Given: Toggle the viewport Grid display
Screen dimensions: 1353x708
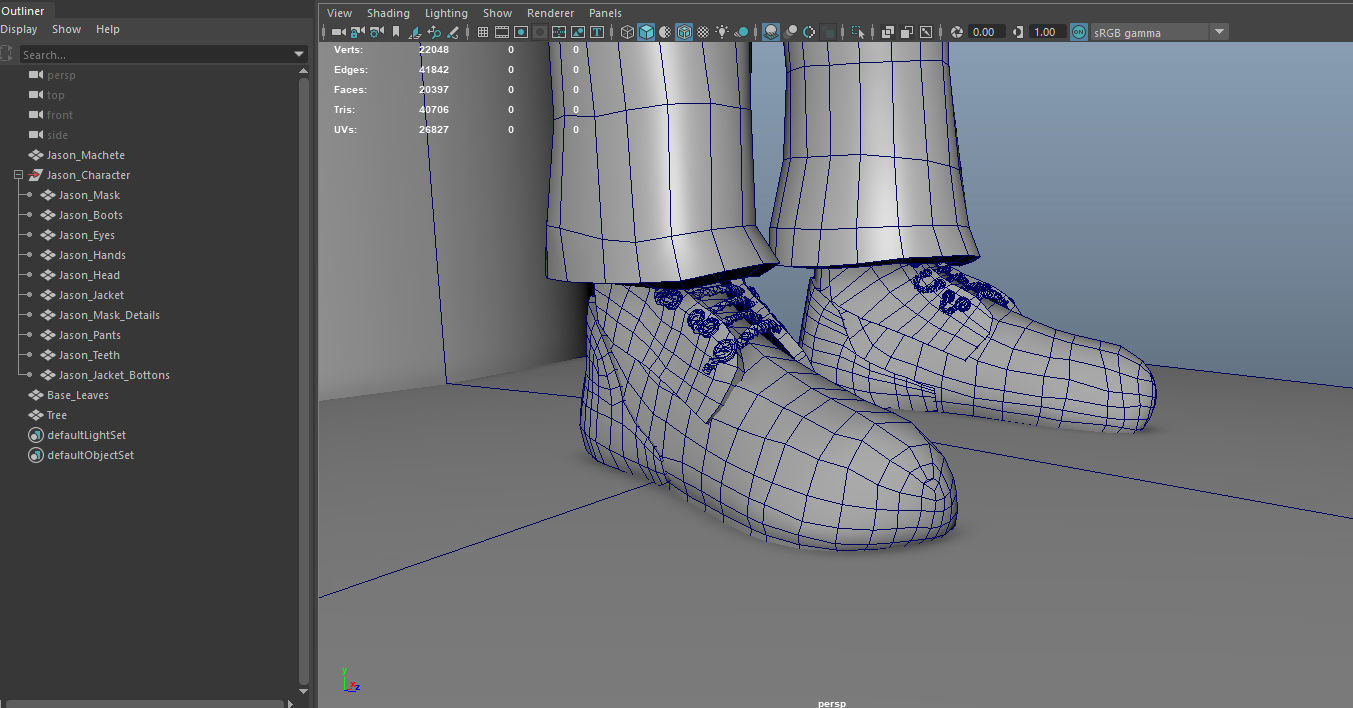Looking at the screenshot, I should [x=483, y=32].
